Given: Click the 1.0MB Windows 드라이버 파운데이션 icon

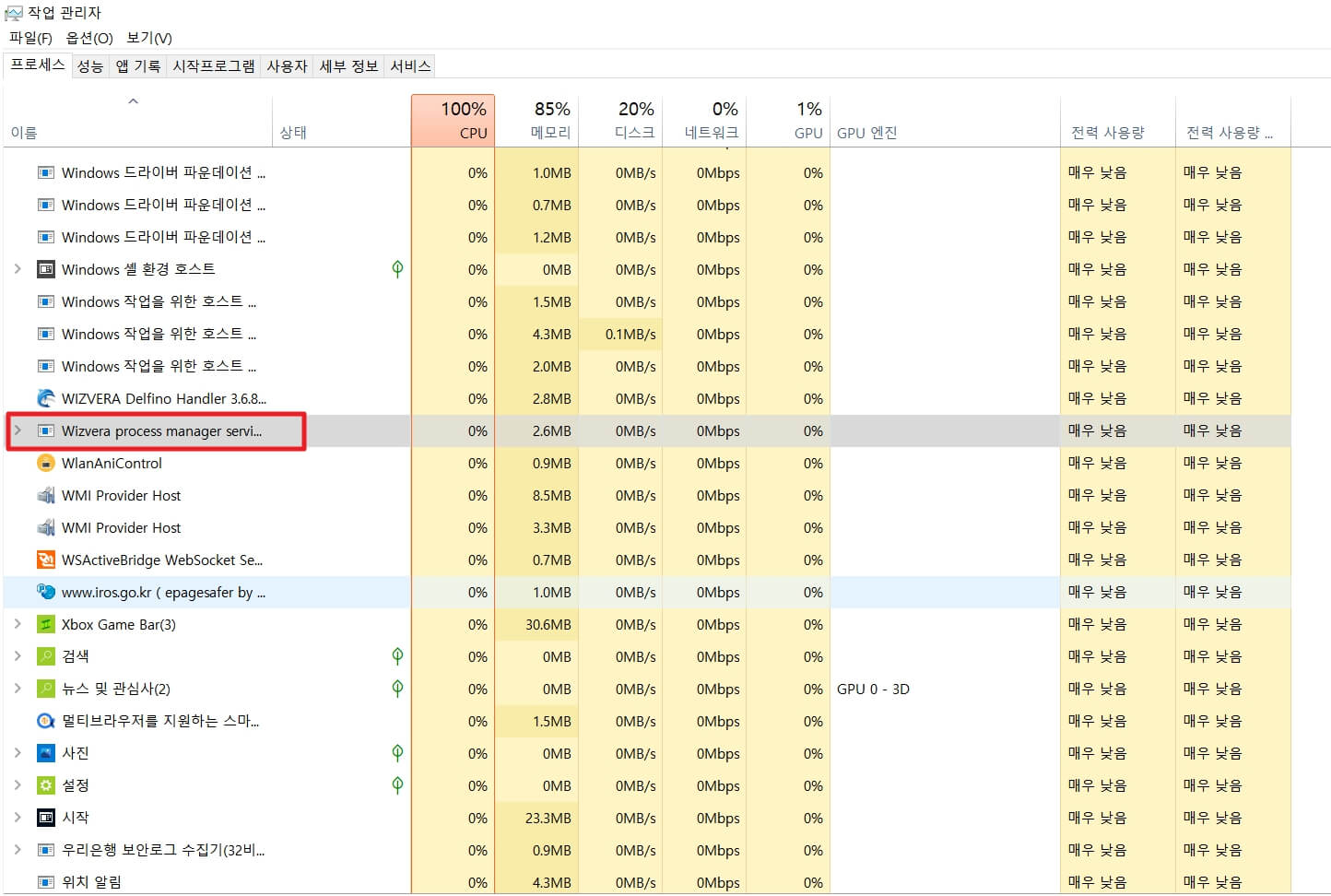Looking at the screenshot, I should (x=45, y=172).
